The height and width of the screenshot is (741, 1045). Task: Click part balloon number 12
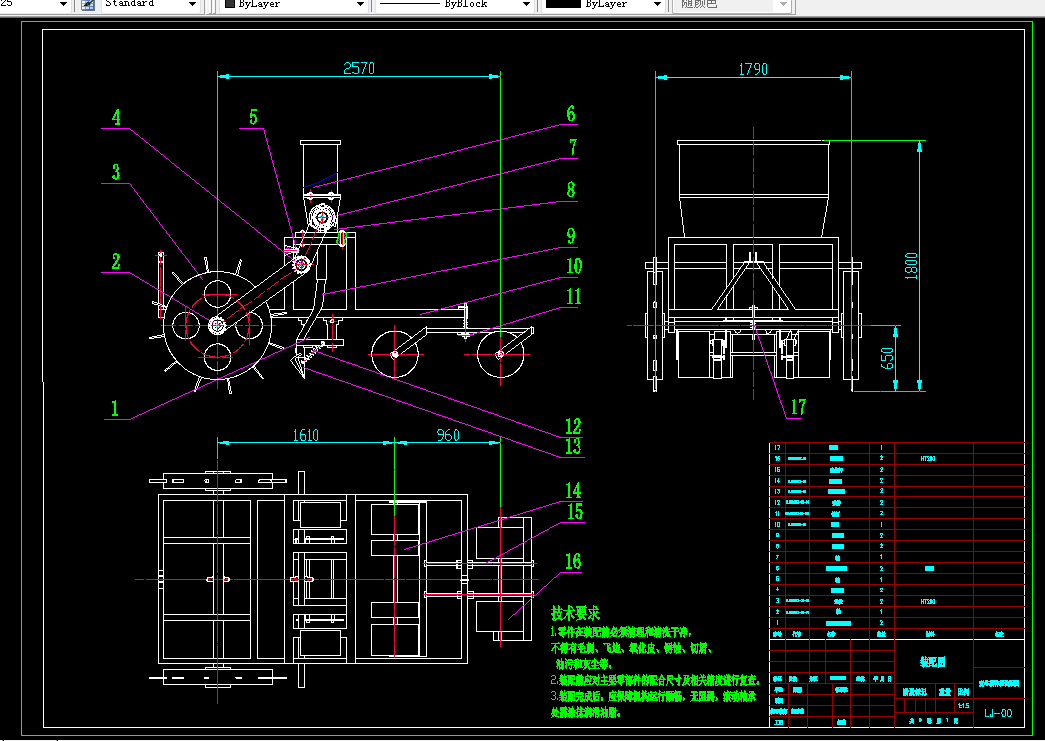click(573, 426)
